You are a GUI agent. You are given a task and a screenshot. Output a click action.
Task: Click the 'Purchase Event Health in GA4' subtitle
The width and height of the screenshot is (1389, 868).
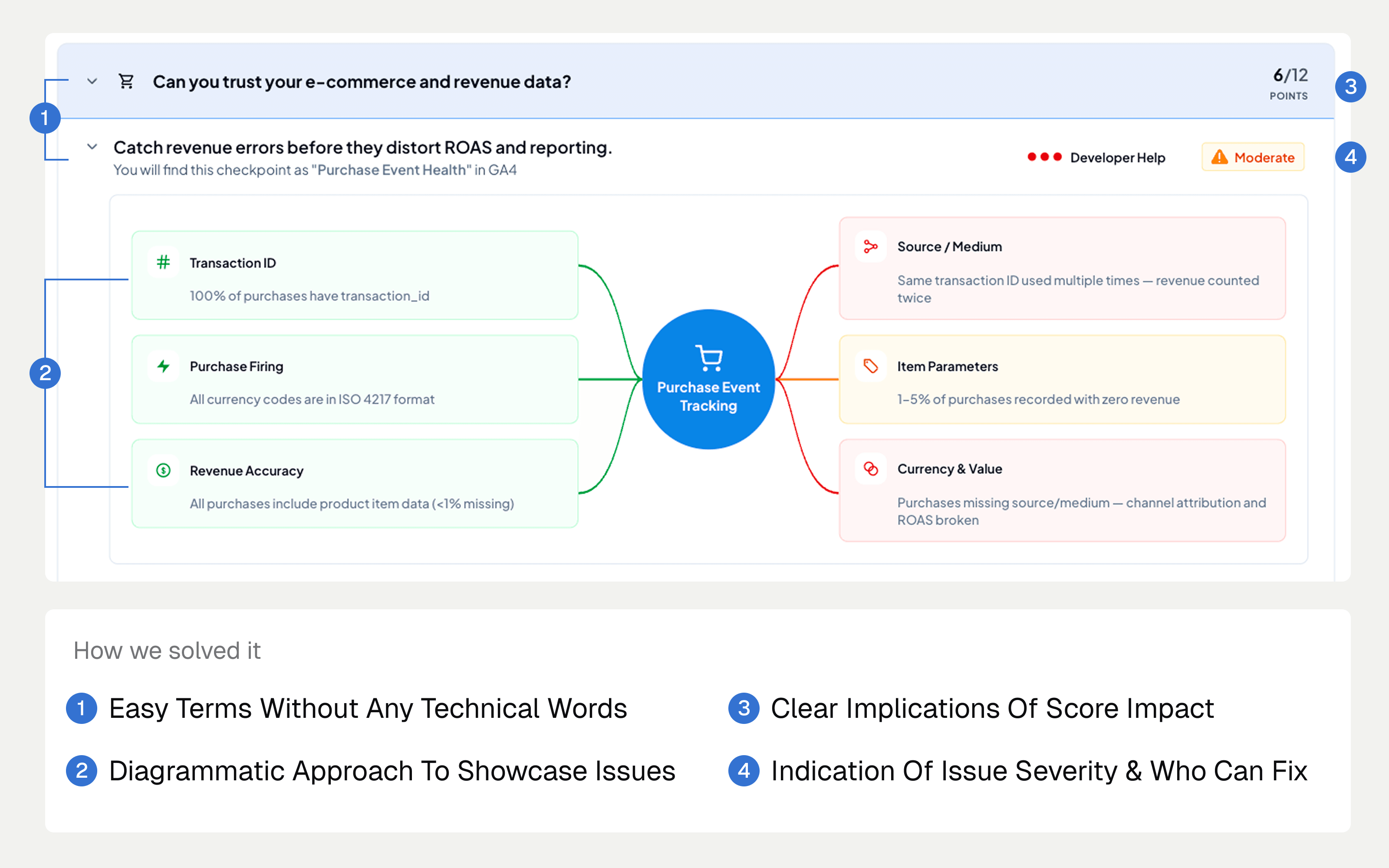(x=315, y=170)
